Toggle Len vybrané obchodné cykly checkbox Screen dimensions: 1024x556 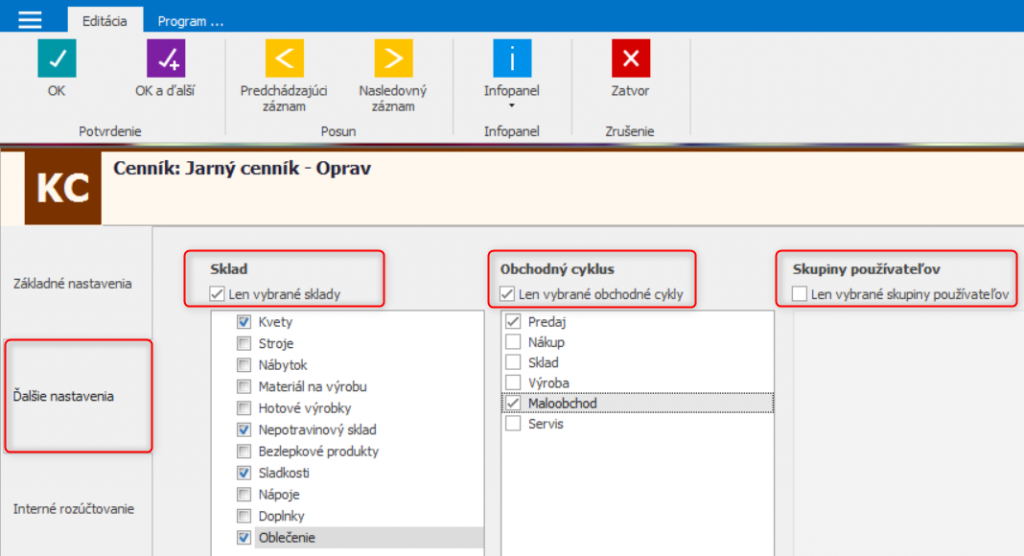(507, 294)
